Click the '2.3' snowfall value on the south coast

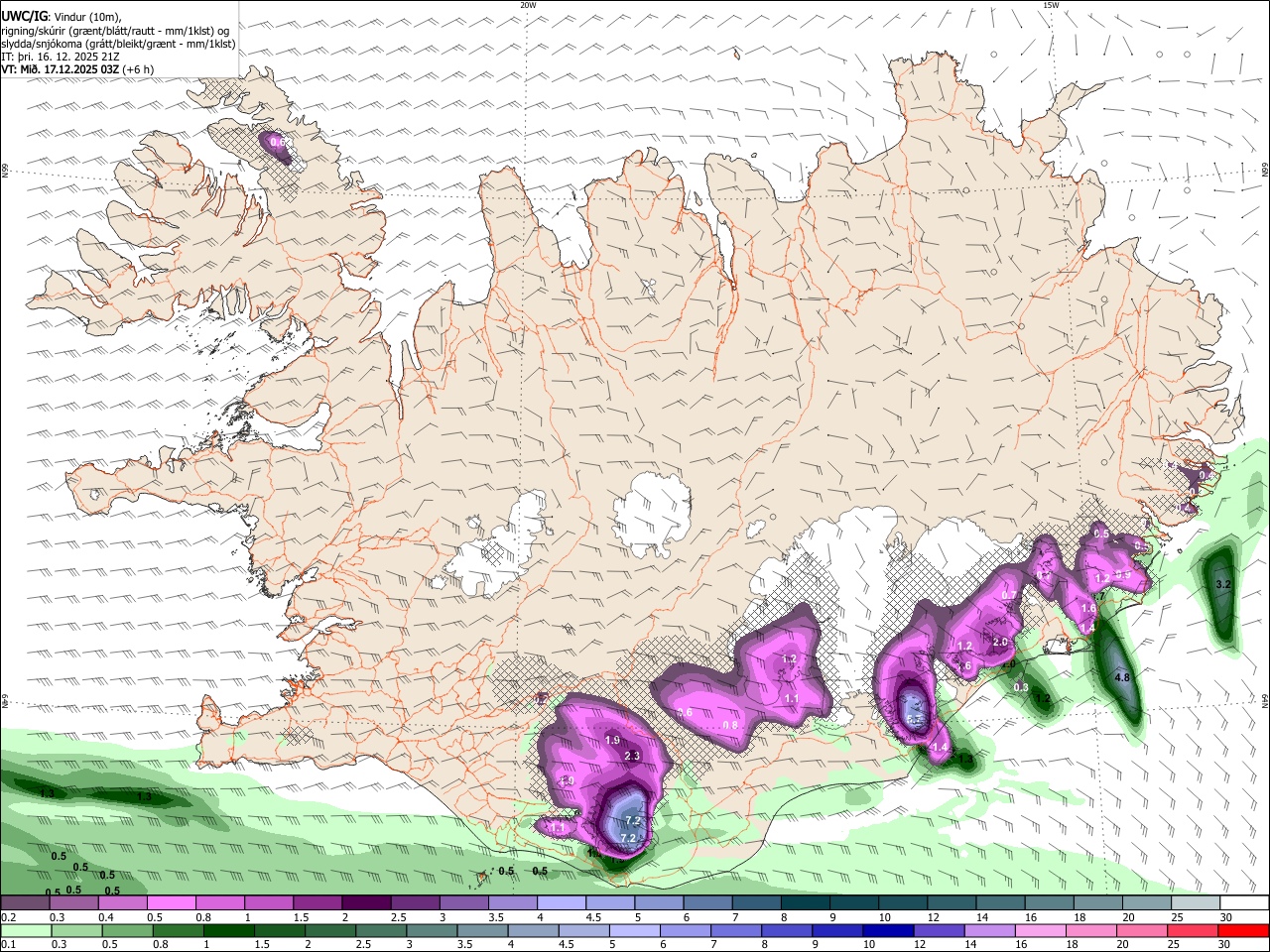[x=632, y=757]
